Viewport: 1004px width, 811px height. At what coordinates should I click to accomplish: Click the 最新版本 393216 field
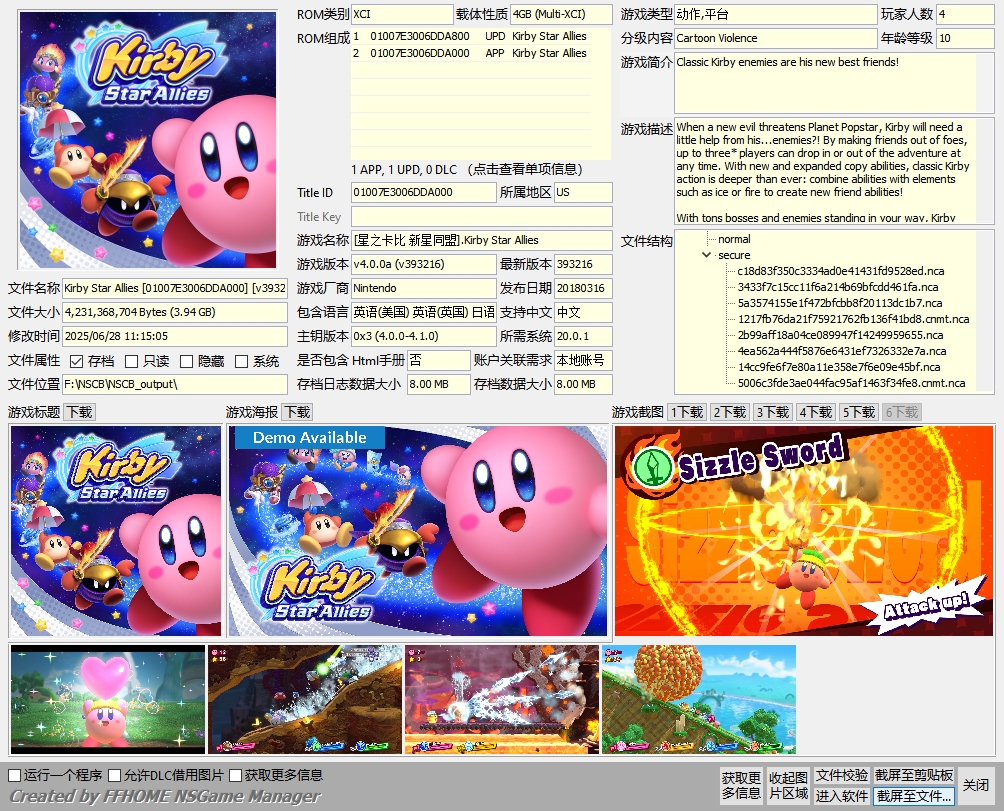[x=583, y=264]
